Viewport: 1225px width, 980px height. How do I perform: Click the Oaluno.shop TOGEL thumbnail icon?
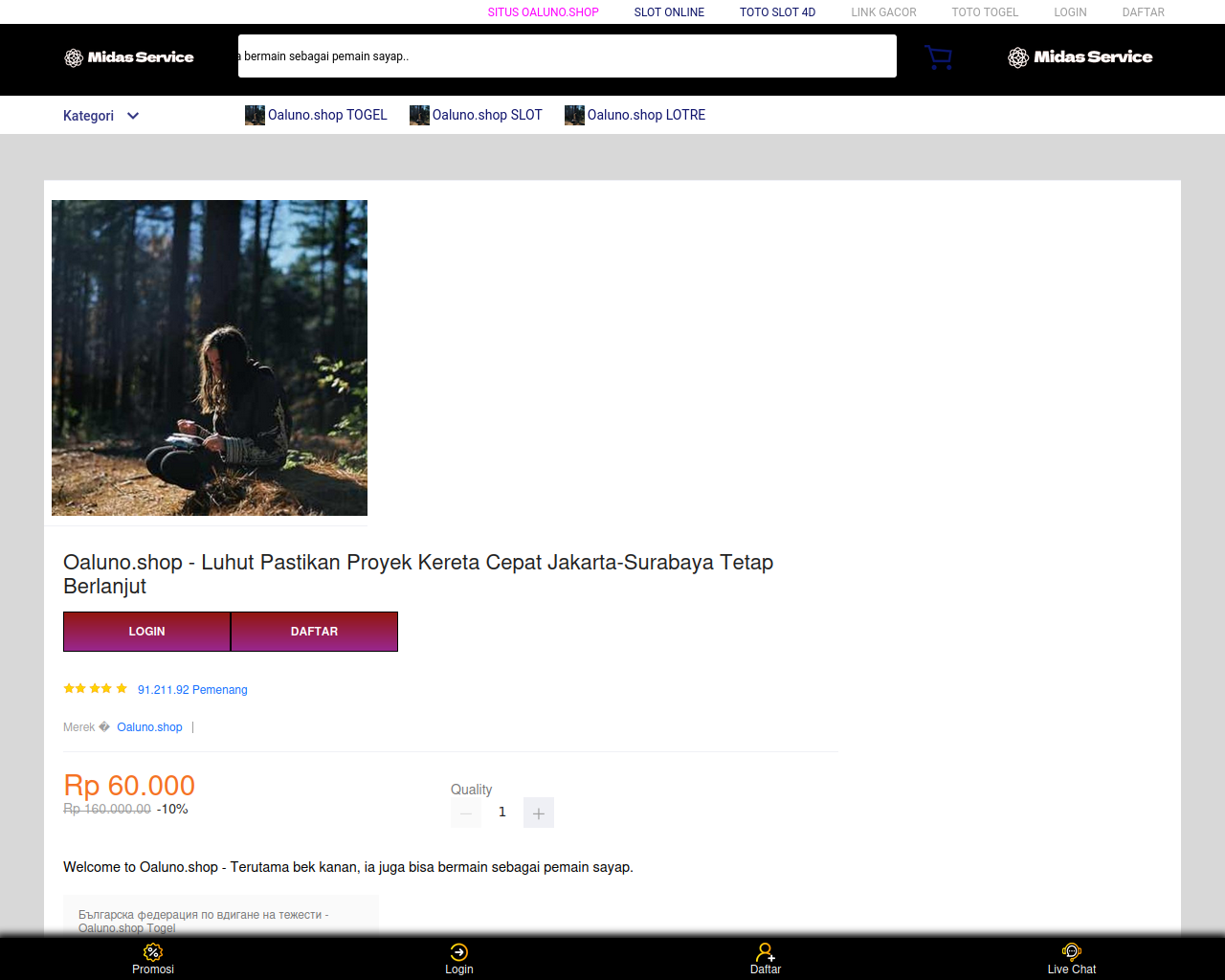255,115
